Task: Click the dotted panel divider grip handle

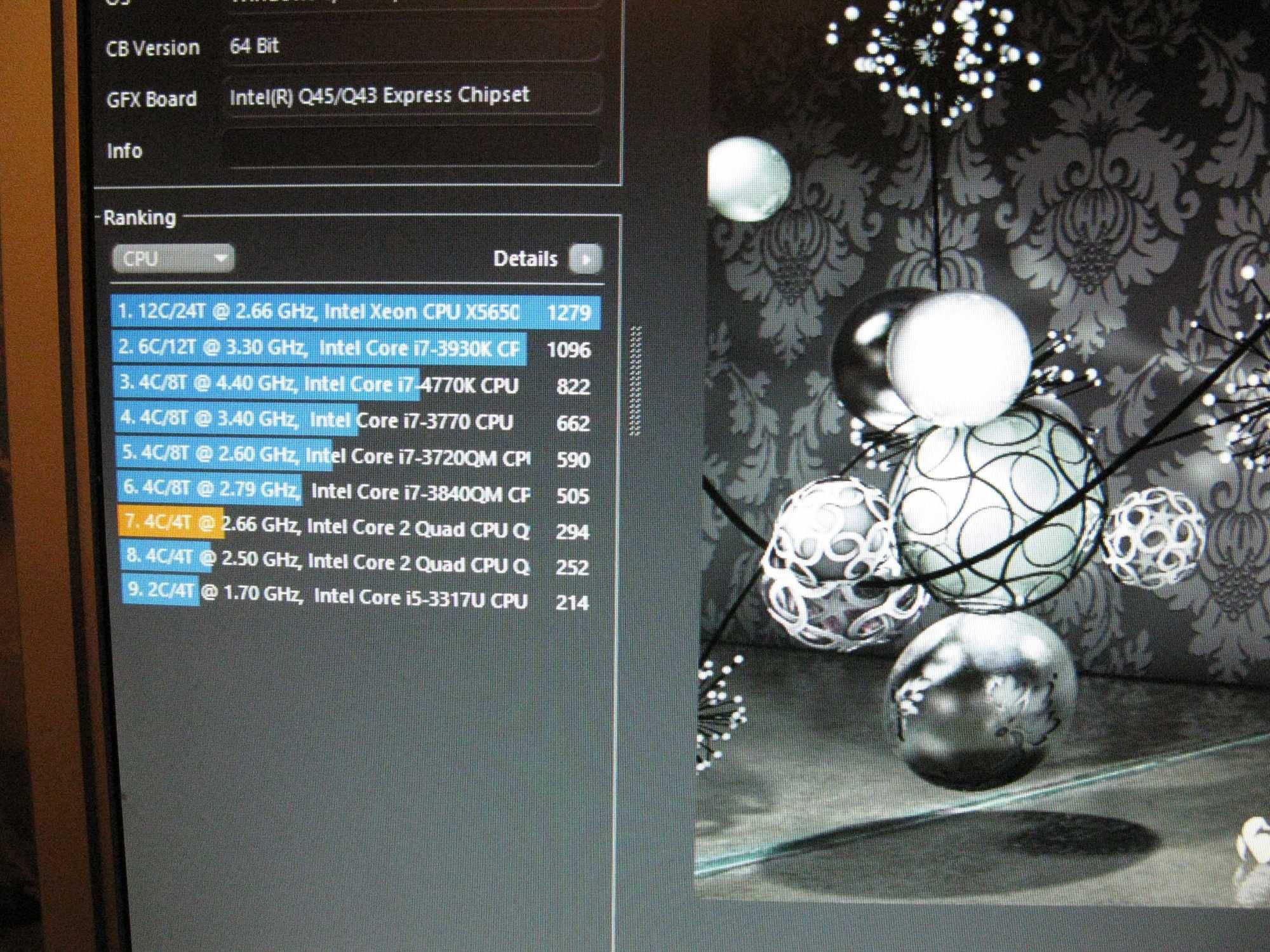Action: (x=636, y=381)
